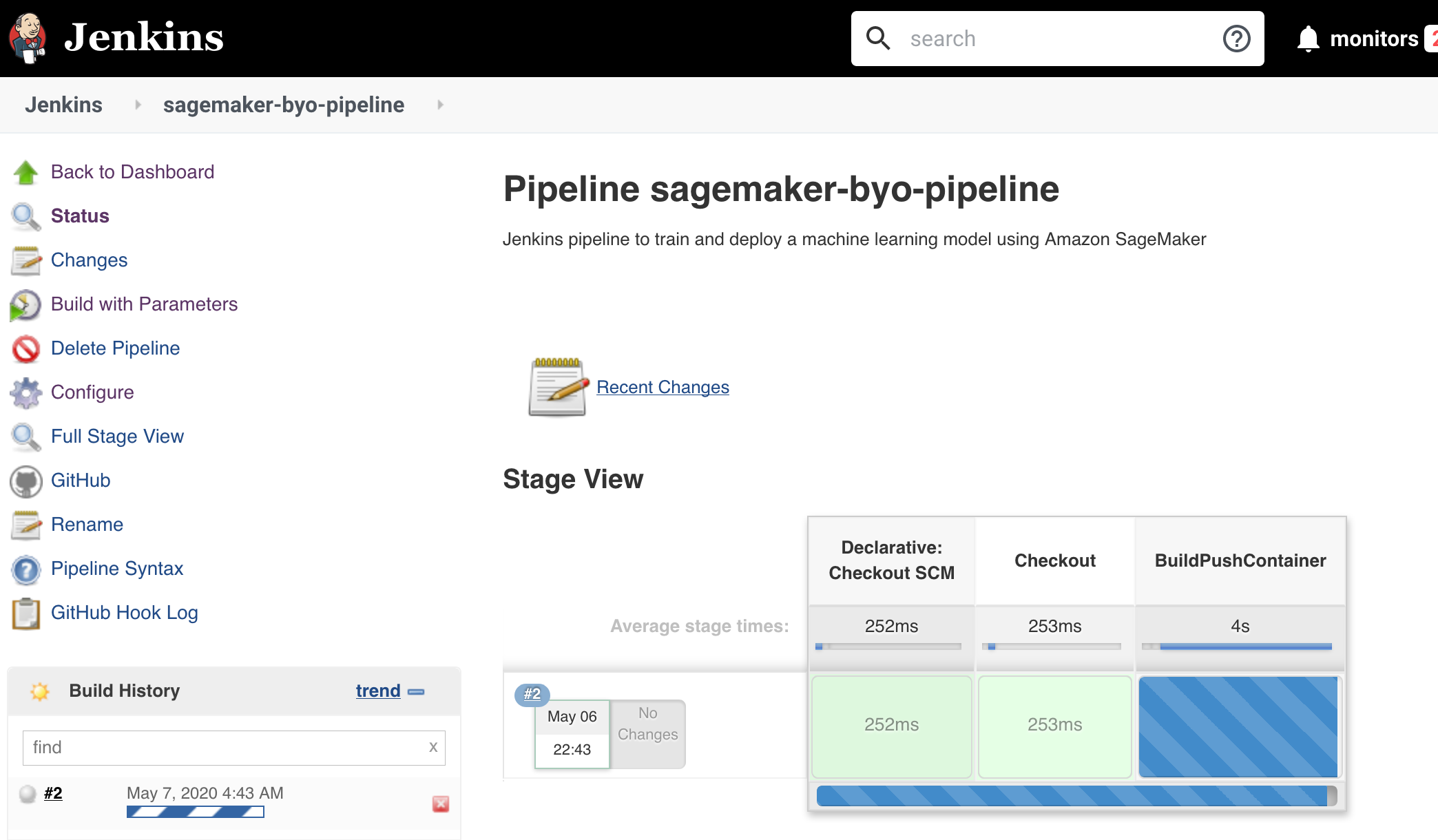Click the Back to Dashboard green arrow icon

pos(26,172)
